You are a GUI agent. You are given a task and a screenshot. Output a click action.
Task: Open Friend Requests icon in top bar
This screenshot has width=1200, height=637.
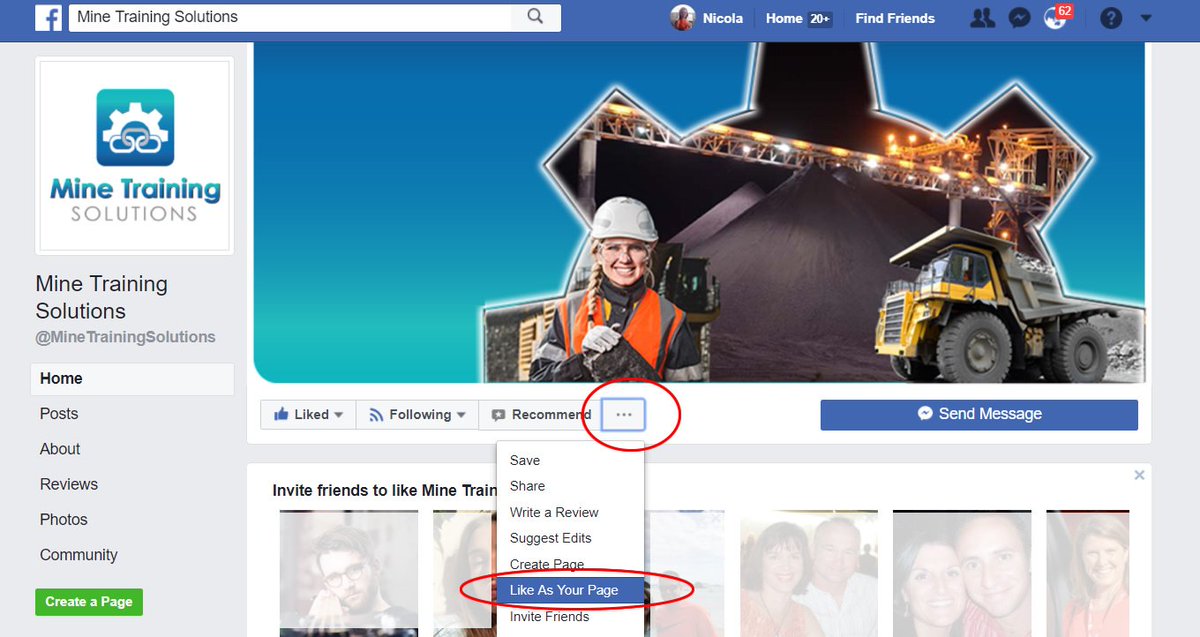pos(982,18)
